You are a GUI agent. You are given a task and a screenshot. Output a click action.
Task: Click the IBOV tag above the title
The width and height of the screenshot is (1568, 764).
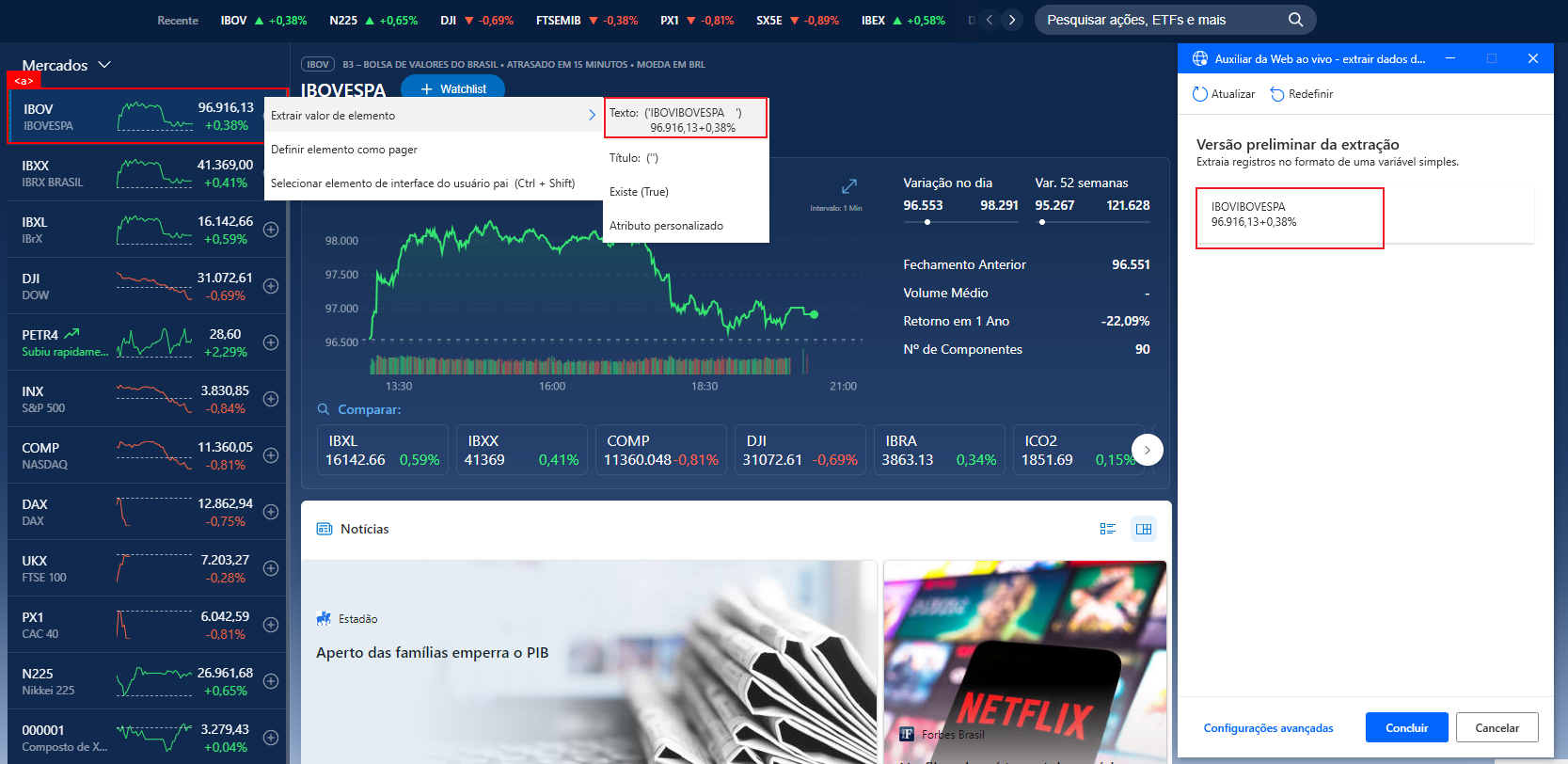point(318,65)
